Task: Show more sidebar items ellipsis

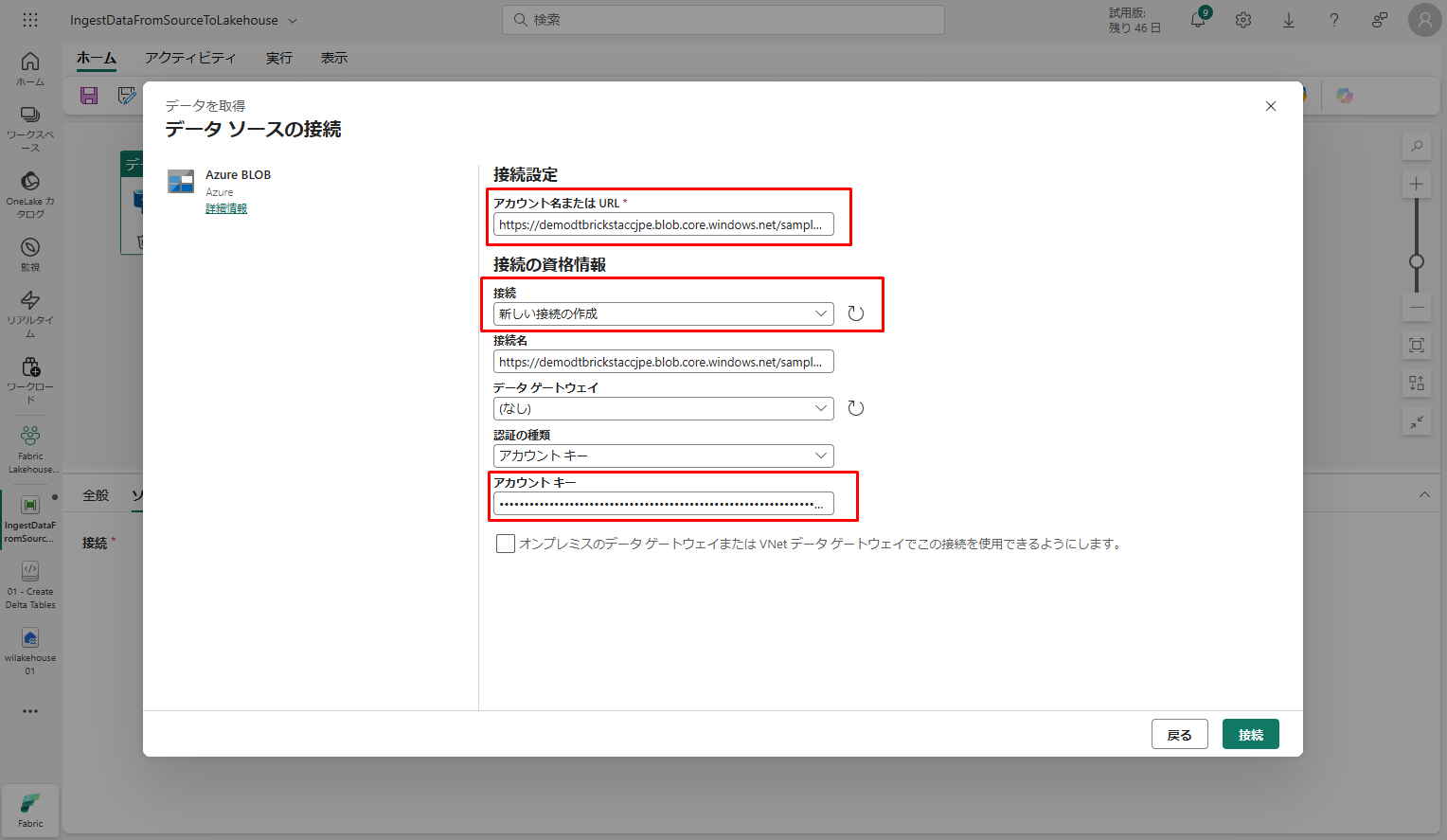Action: point(30,711)
